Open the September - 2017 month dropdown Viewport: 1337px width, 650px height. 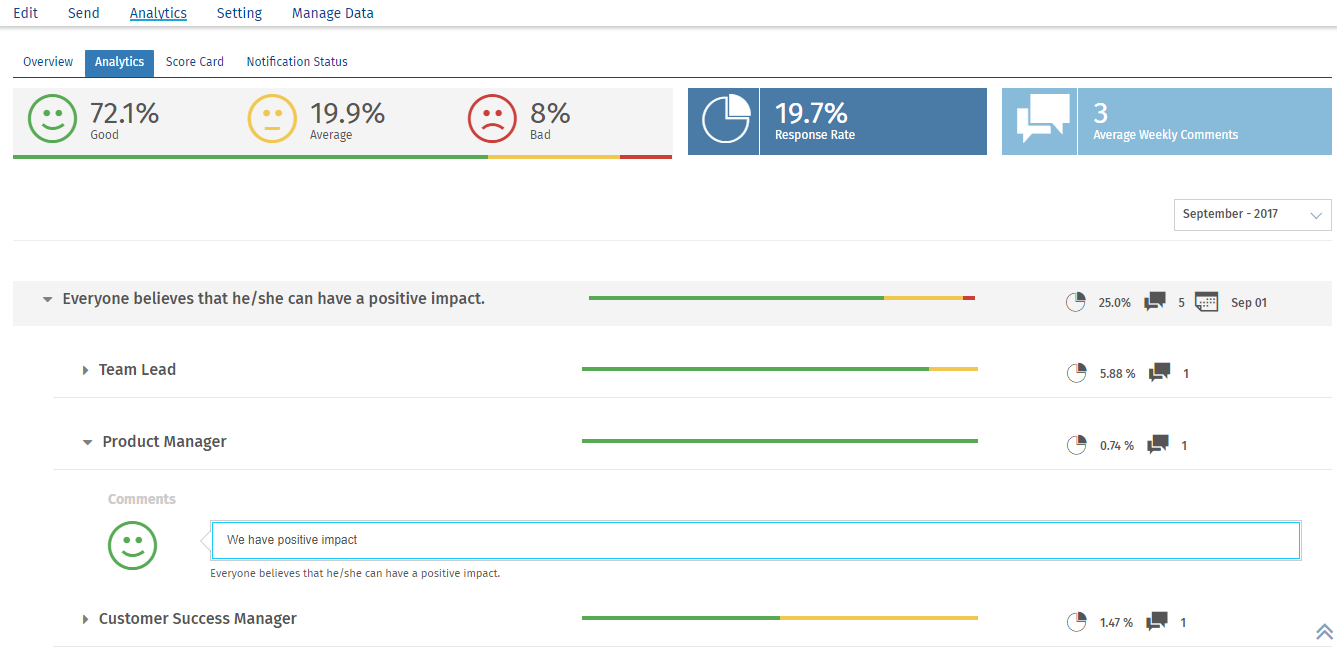click(x=1252, y=214)
